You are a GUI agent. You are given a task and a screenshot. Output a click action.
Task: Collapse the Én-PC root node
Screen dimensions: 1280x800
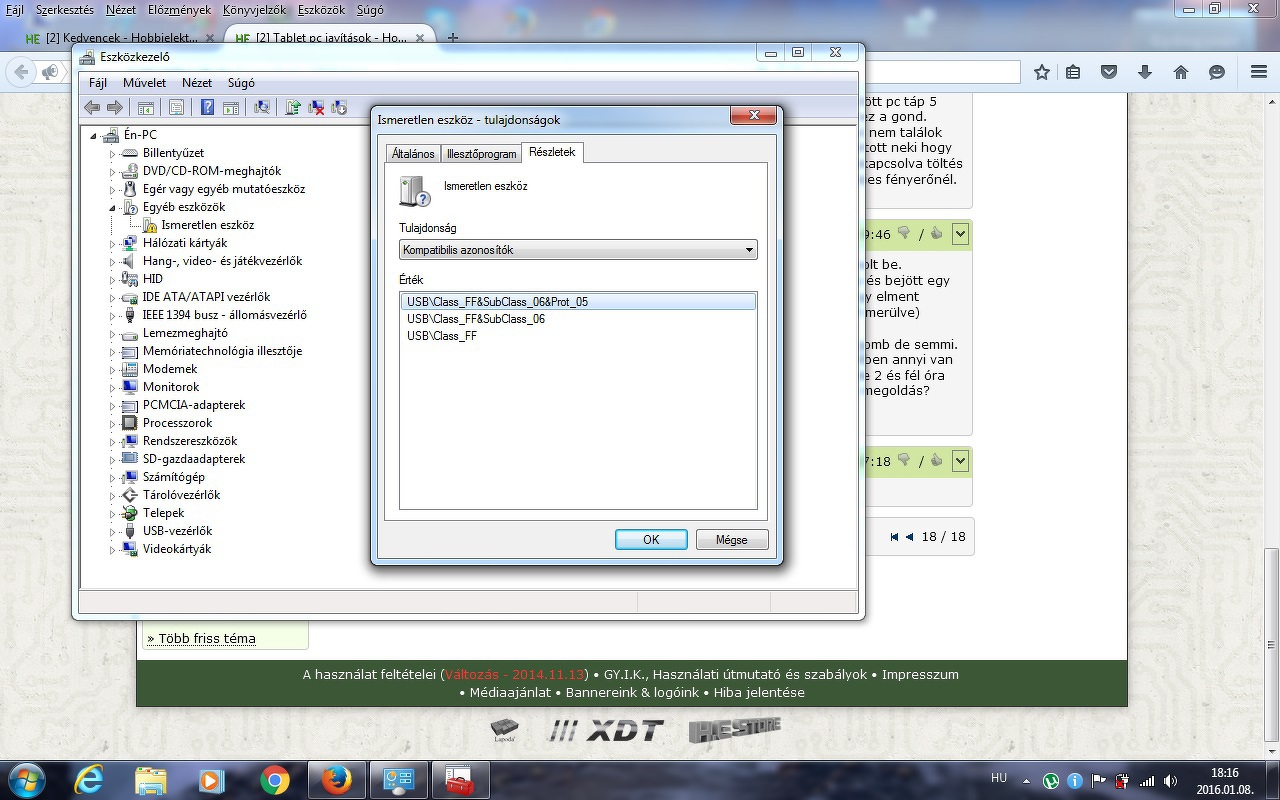[x=95, y=135]
